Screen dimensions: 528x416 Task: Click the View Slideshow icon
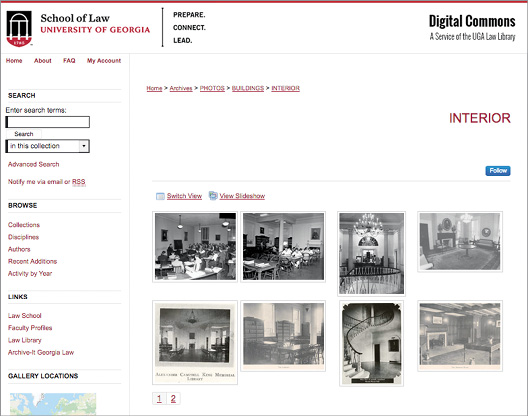pyautogui.click(x=213, y=195)
